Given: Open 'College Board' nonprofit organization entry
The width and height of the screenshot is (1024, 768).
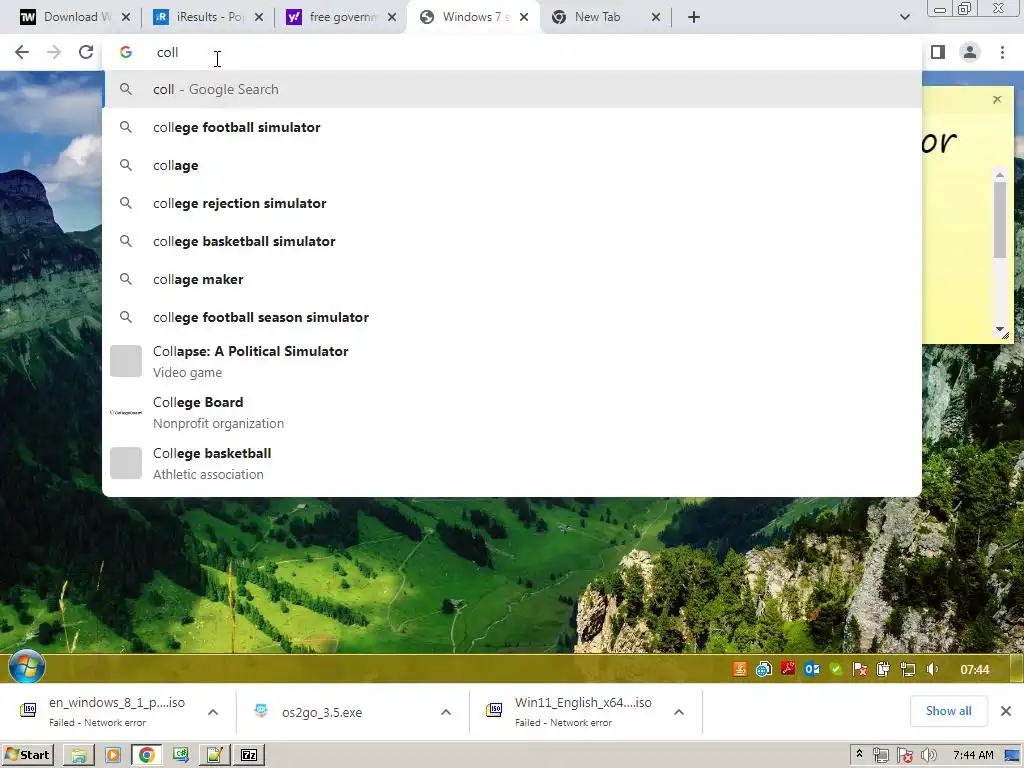Looking at the screenshot, I should pyautogui.click(x=512, y=412).
